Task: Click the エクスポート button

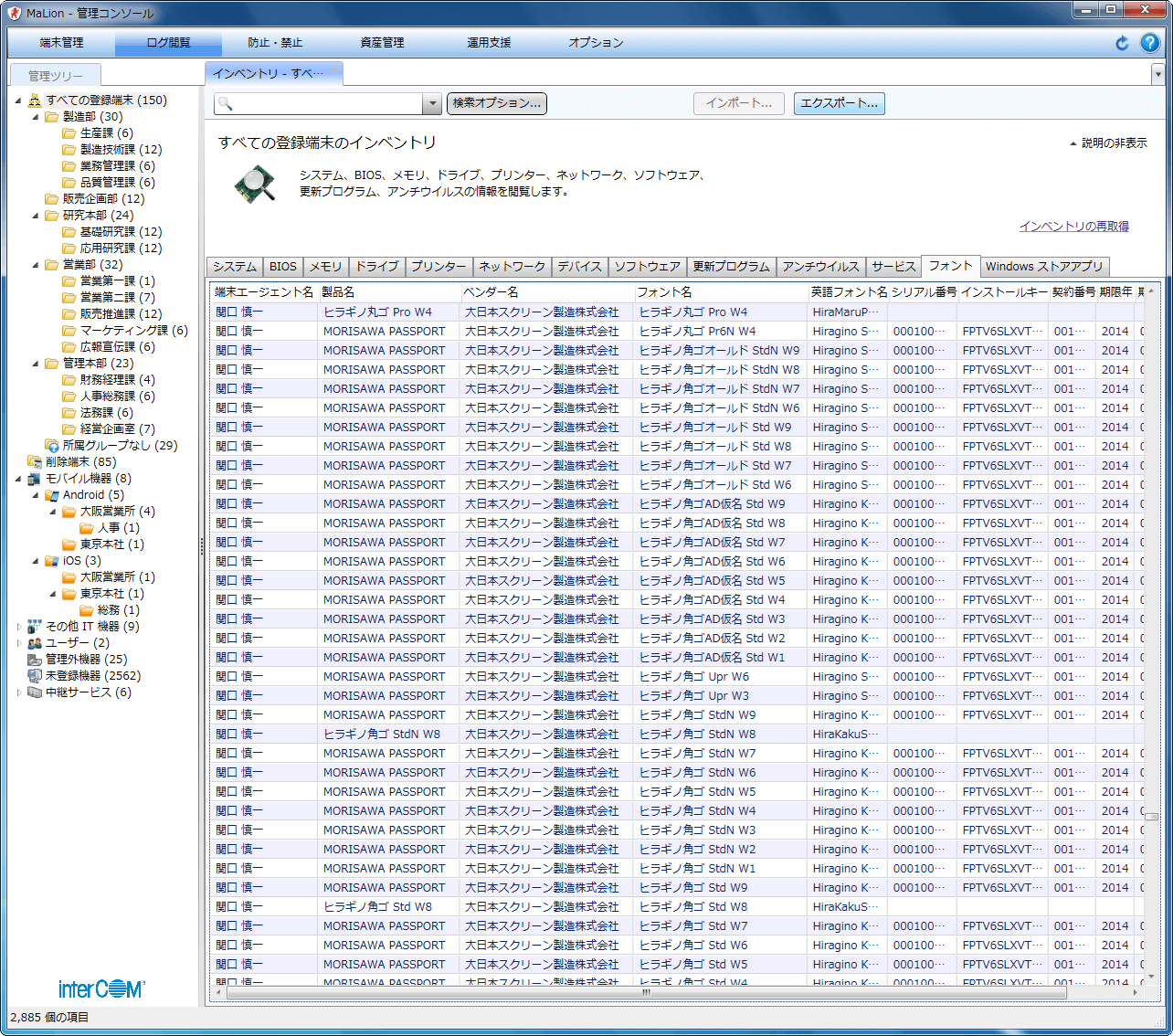Action: [x=839, y=103]
